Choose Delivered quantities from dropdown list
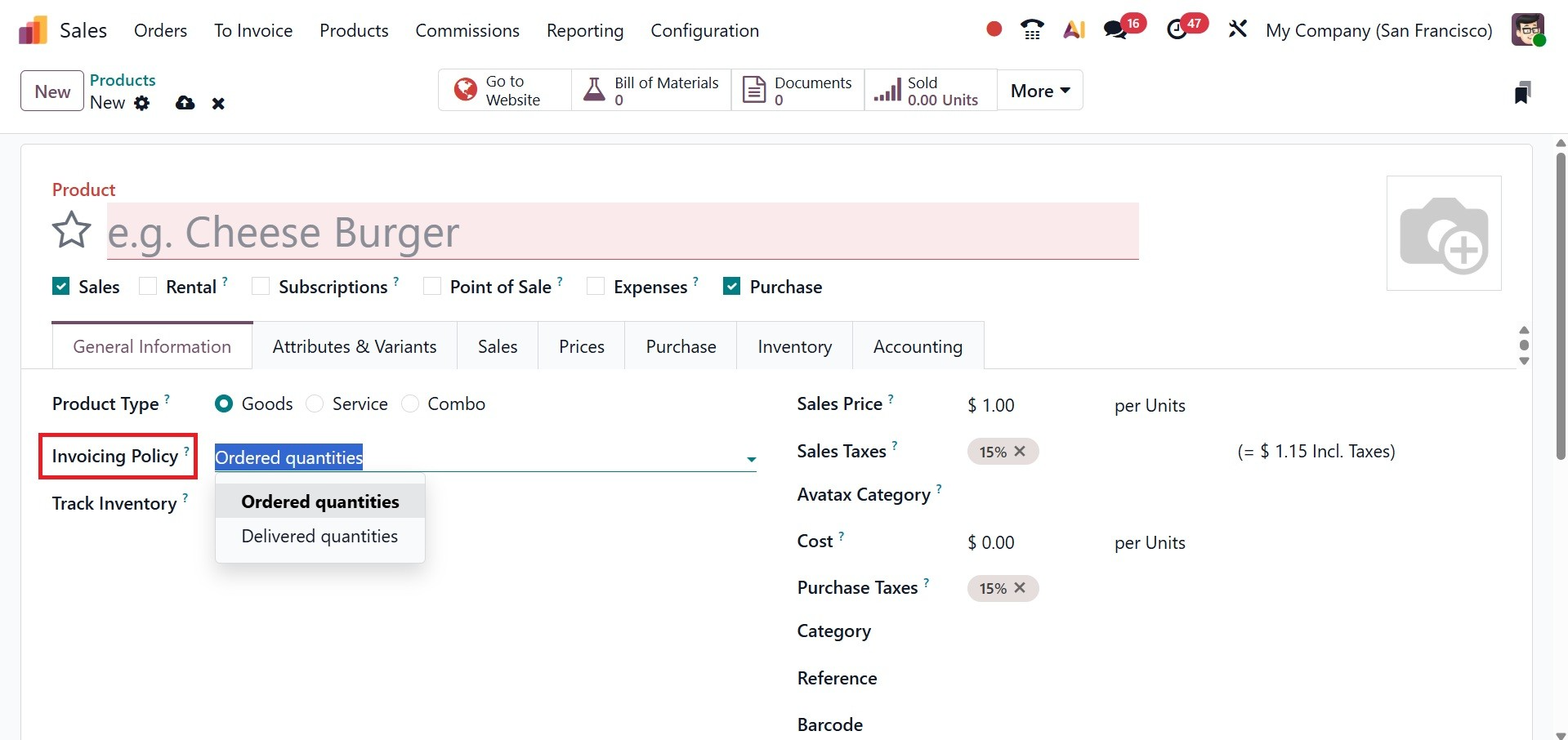 pyautogui.click(x=319, y=537)
